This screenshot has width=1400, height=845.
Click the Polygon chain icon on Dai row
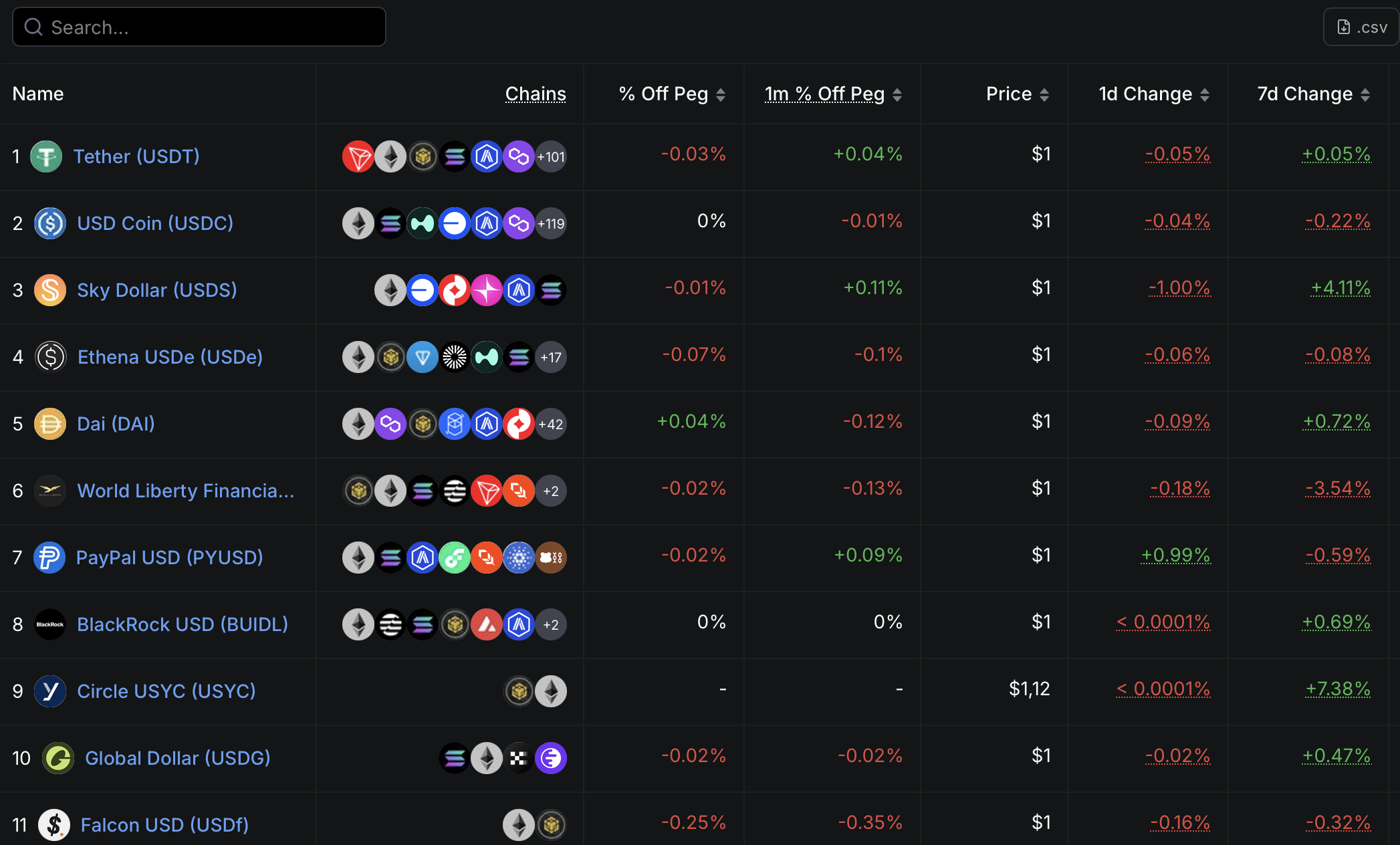390,423
